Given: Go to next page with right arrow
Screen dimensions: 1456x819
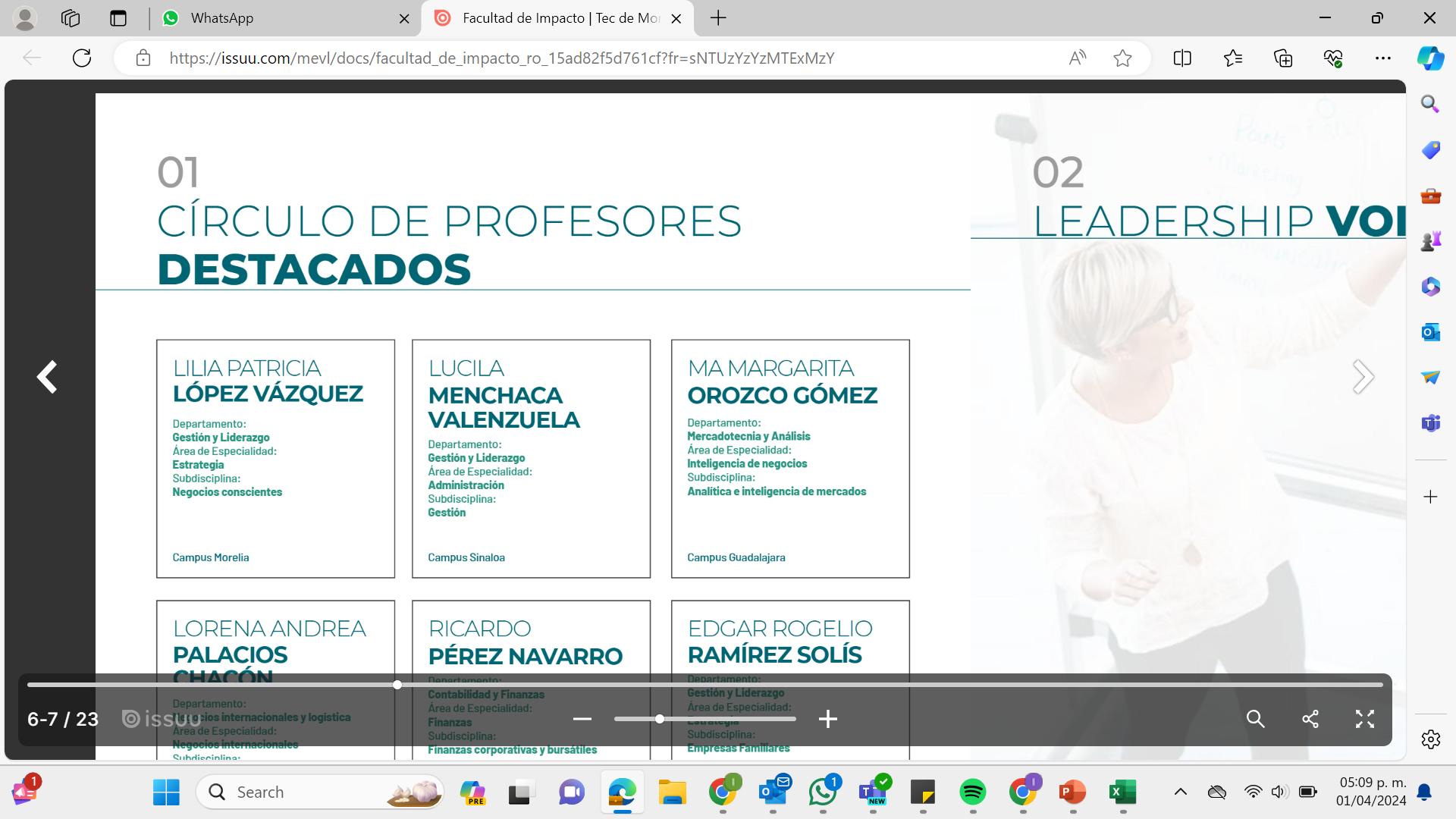Looking at the screenshot, I should 1363,377.
